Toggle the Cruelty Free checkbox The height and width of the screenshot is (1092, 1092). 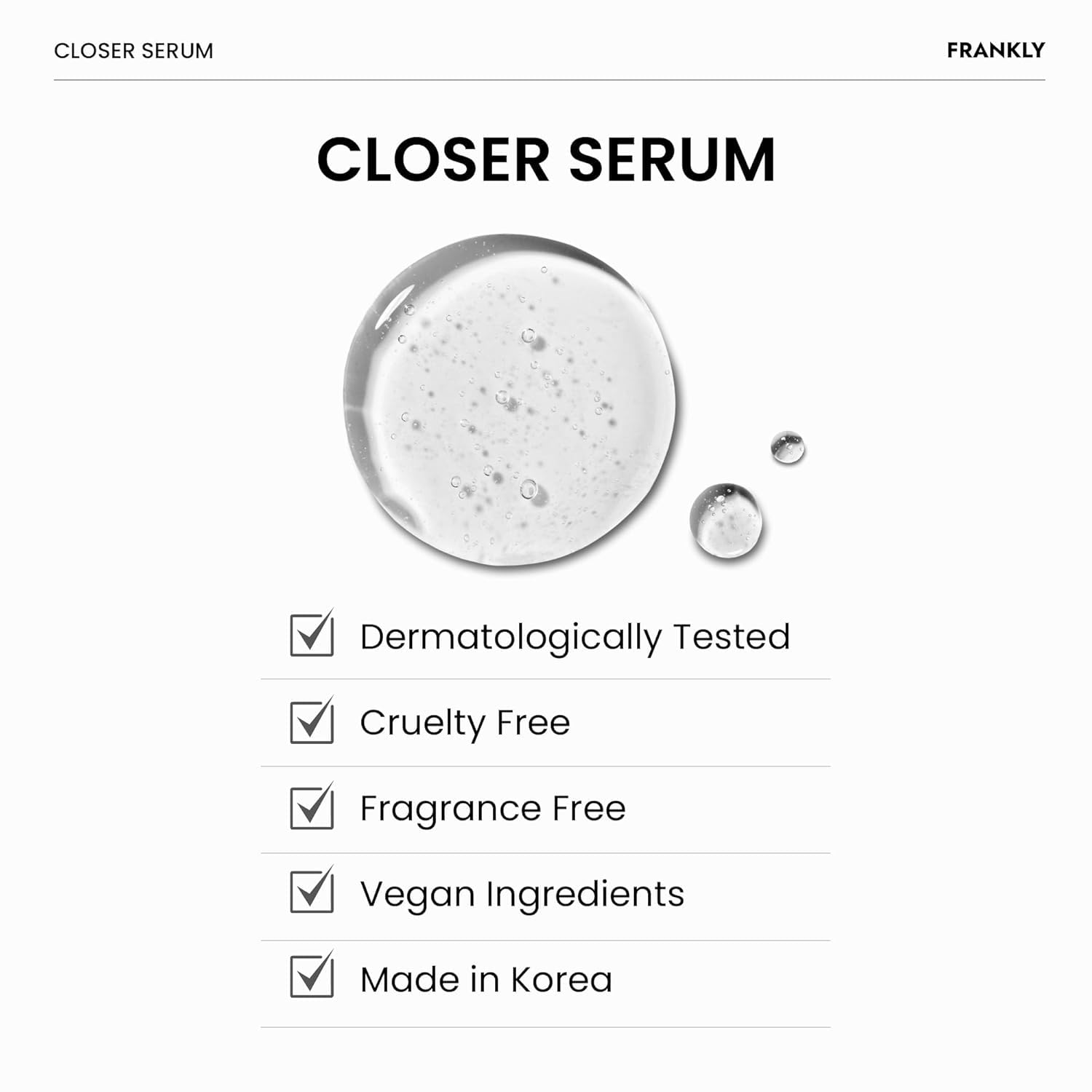point(312,721)
